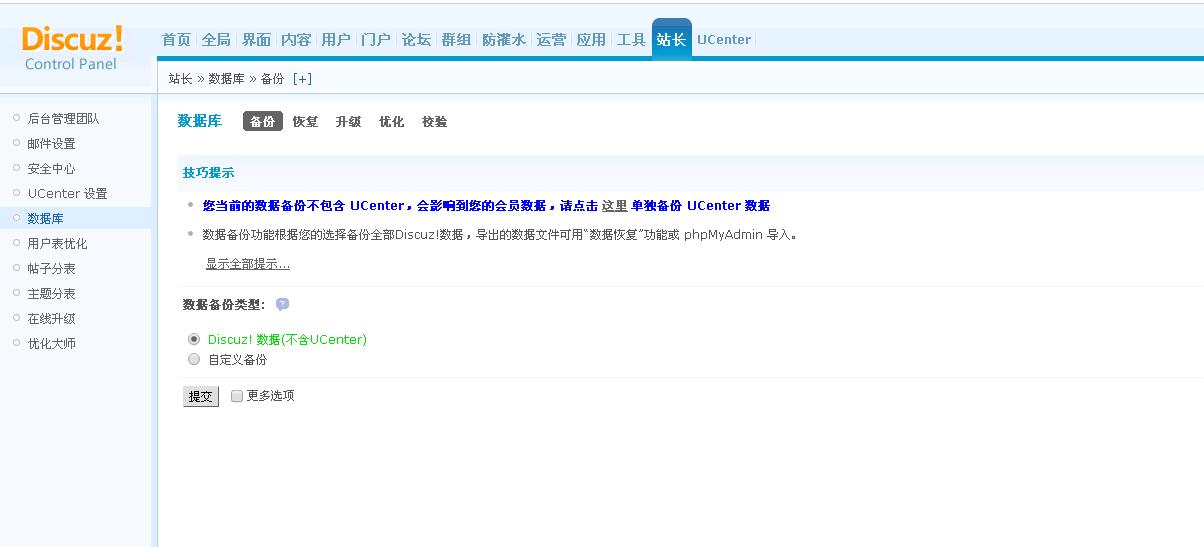Open 后台管理团队 in the sidebar
The height and width of the screenshot is (547, 1204).
click(x=63, y=118)
